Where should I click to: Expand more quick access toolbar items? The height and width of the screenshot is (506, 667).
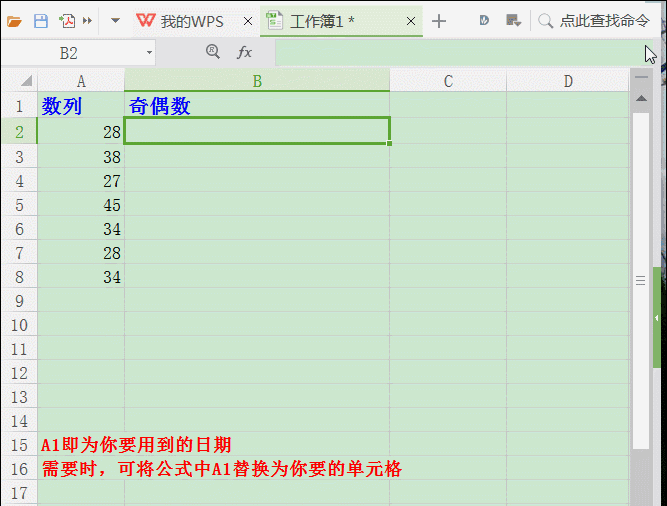pos(88,21)
